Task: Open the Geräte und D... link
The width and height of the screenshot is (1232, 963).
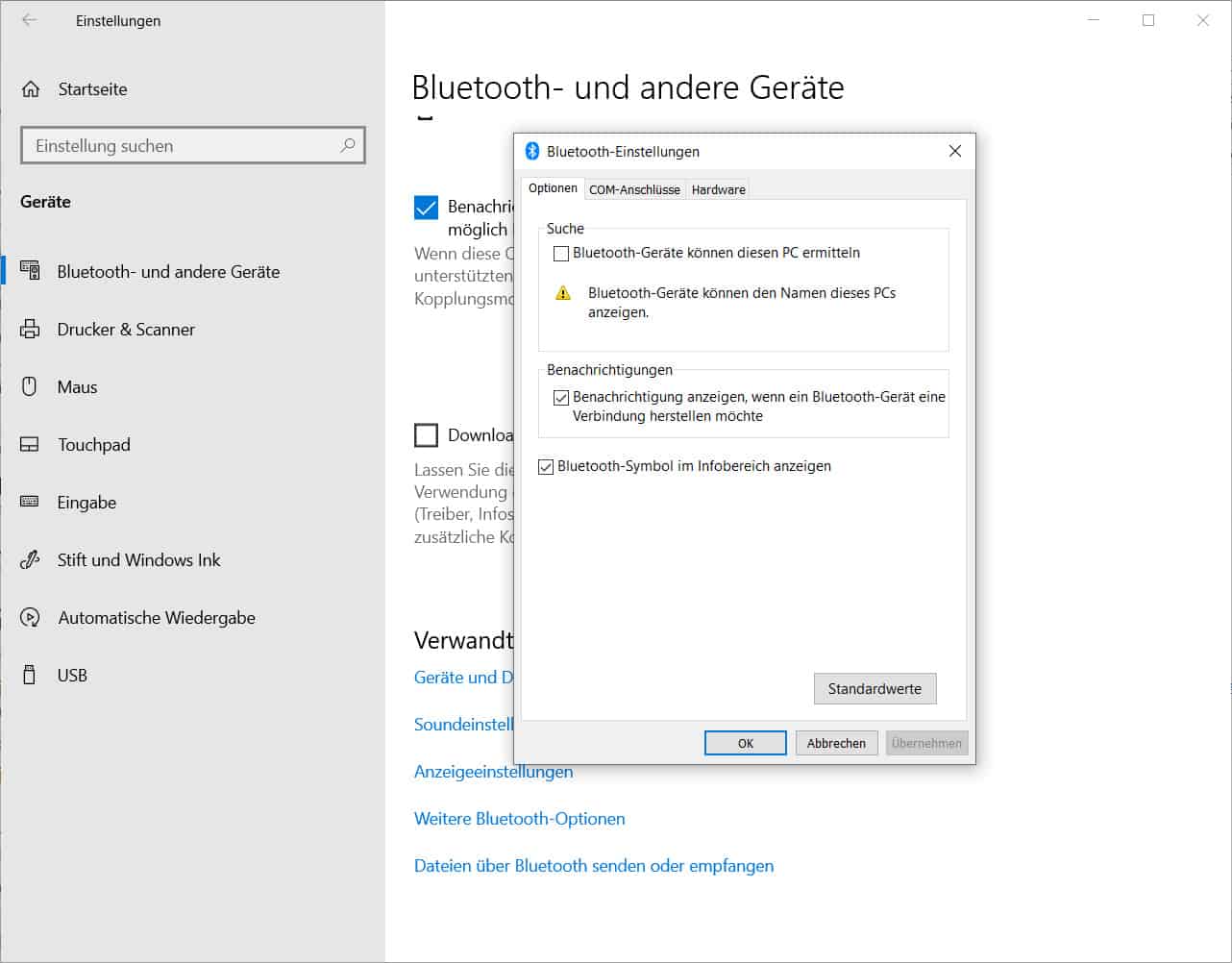Action: (463, 677)
